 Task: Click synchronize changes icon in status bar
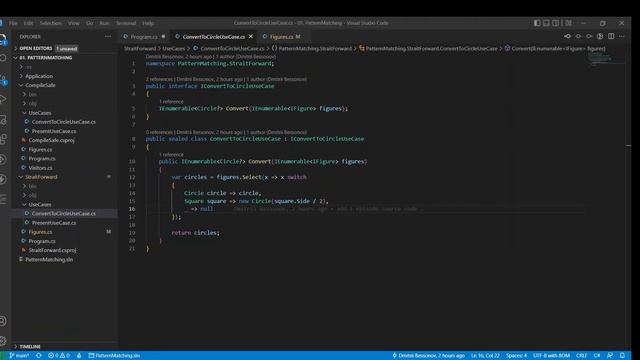[39, 356]
